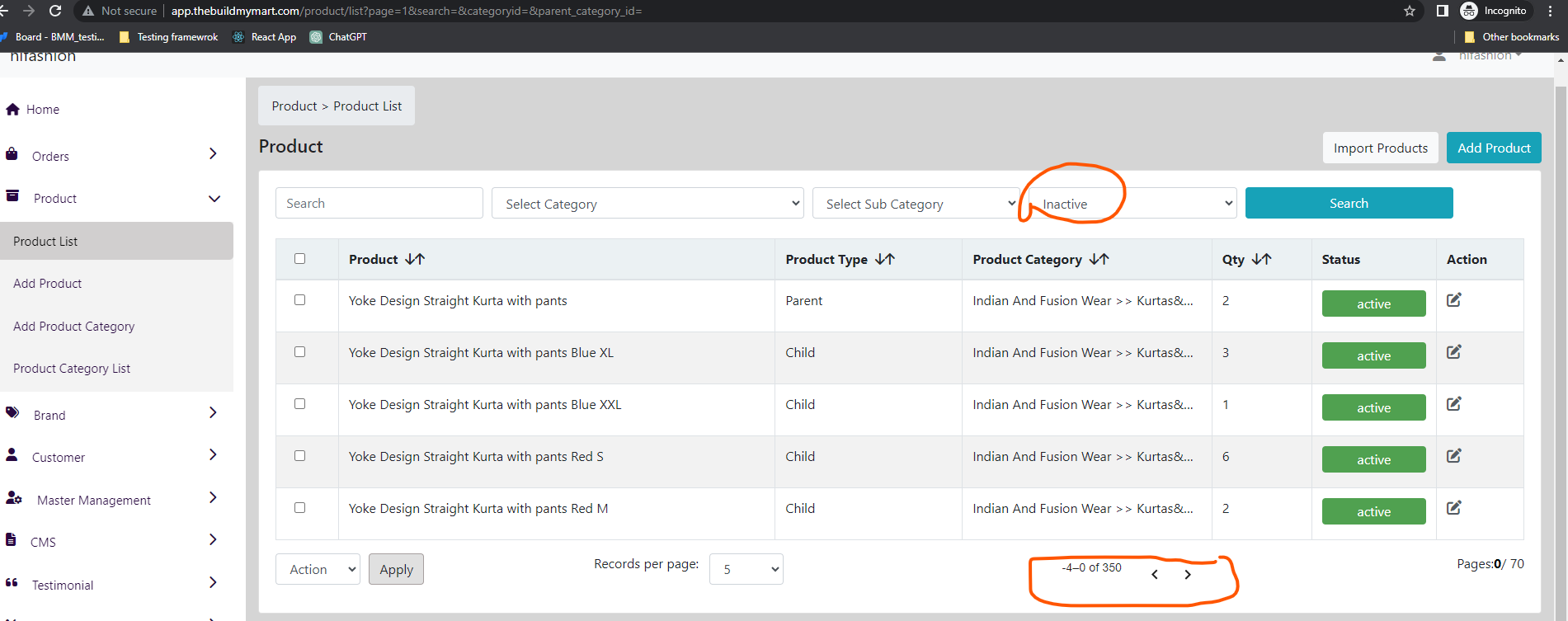Click into the Search text field
Viewport: 1568px width, 621px height.
379,203
